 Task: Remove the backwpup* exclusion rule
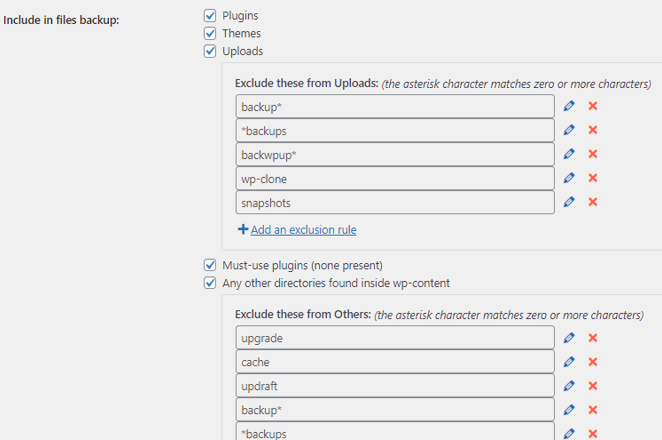[592, 154]
